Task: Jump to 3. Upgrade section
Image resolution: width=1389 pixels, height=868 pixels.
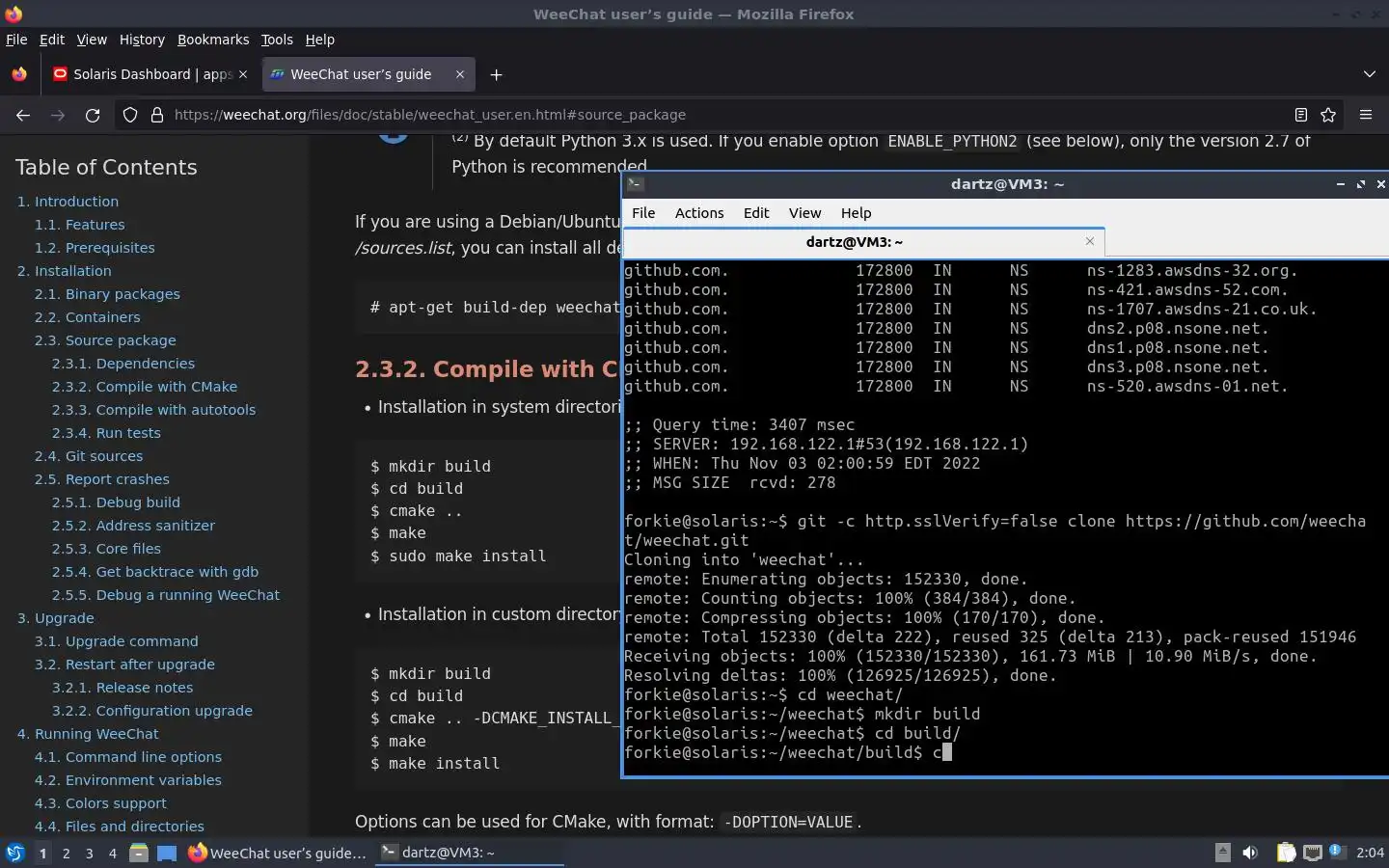Action: coord(55,618)
